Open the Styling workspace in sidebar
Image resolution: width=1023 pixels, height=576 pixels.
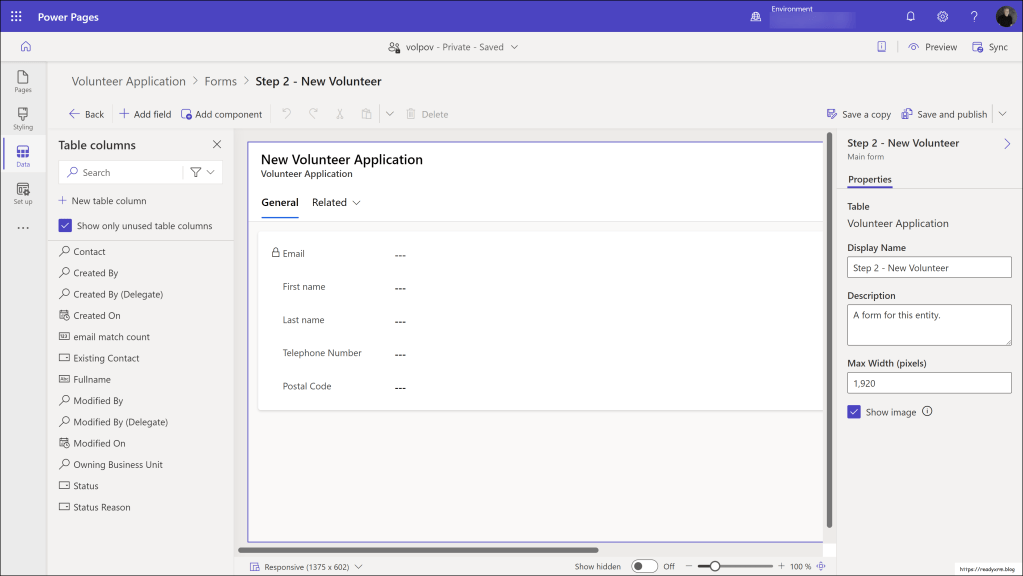point(23,118)
